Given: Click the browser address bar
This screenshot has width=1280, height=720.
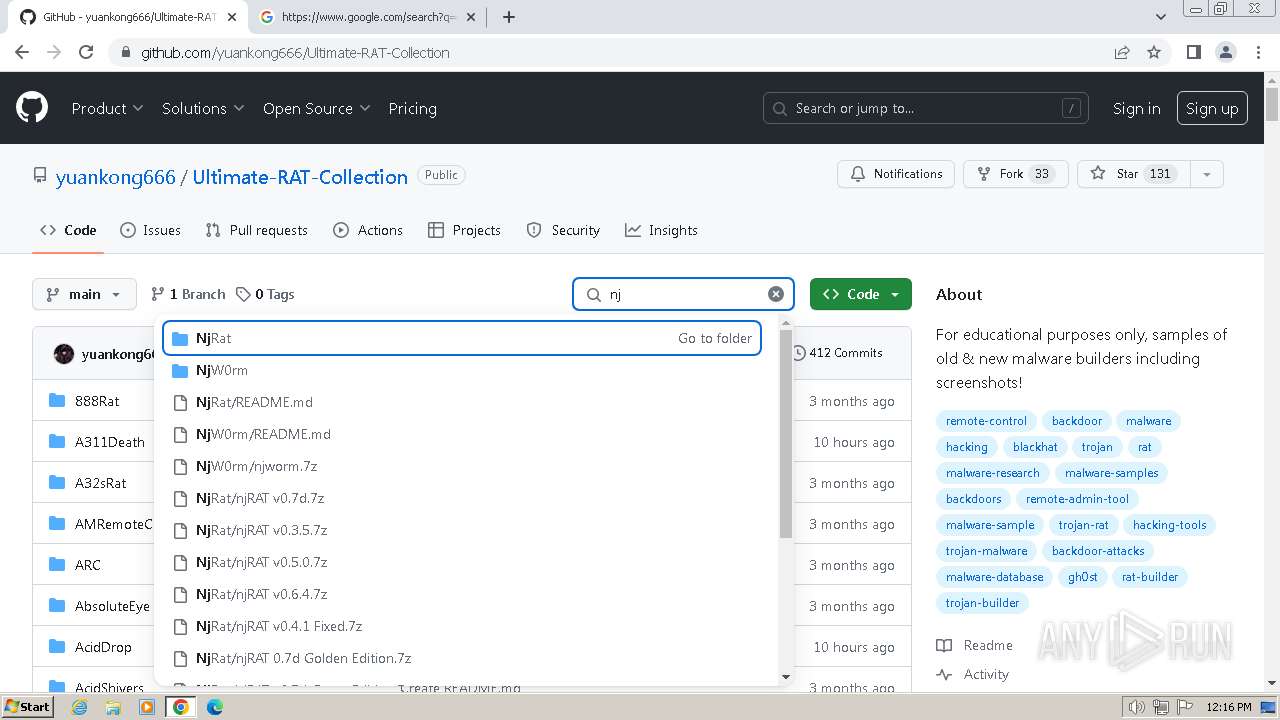Looking at the screenshot, I should pyautogui.click(x=610, y=52).
